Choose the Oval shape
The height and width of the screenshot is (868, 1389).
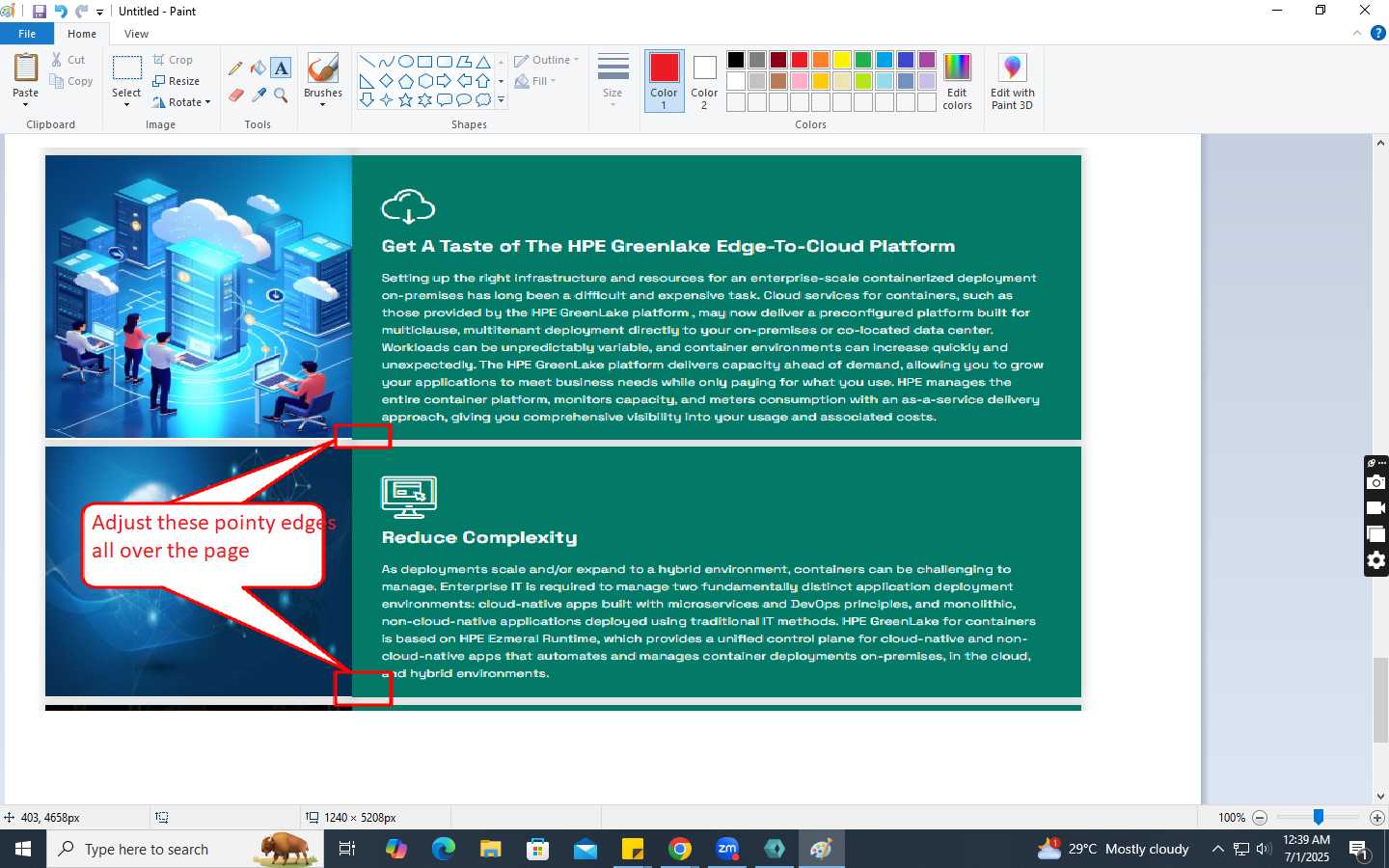tap(405, 62)
